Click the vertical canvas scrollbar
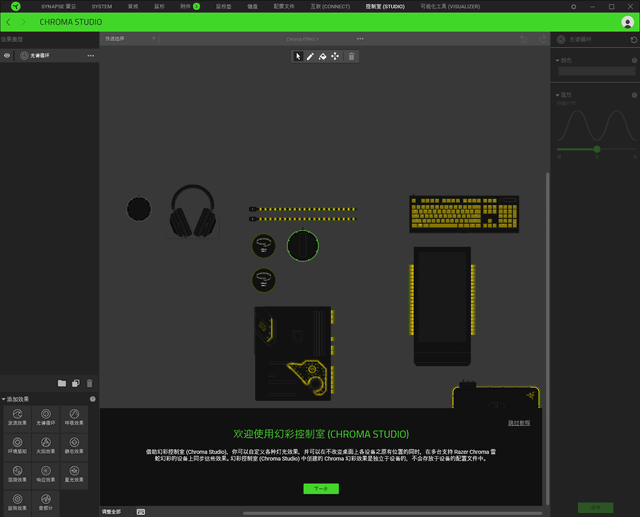The width and height of the screenshot is (640, 517). point(547,339)
